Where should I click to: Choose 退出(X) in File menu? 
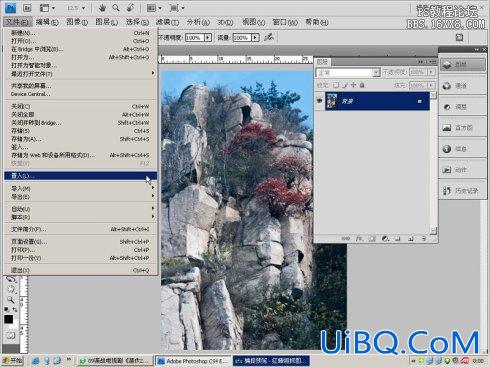pyautogui.click(x=79, y=270)
